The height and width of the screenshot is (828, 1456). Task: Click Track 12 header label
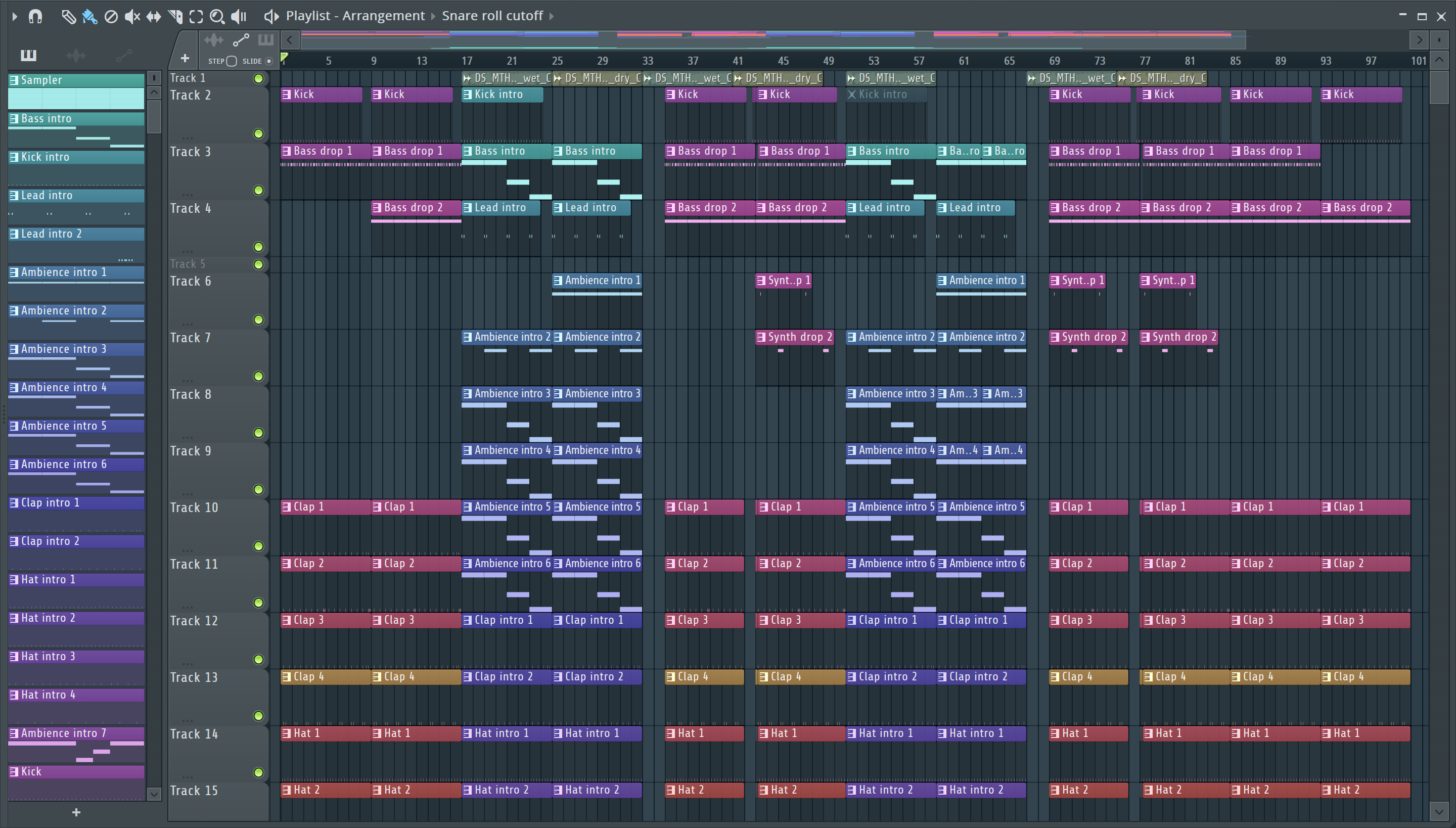pyautogui.click(x=194, y=621)
